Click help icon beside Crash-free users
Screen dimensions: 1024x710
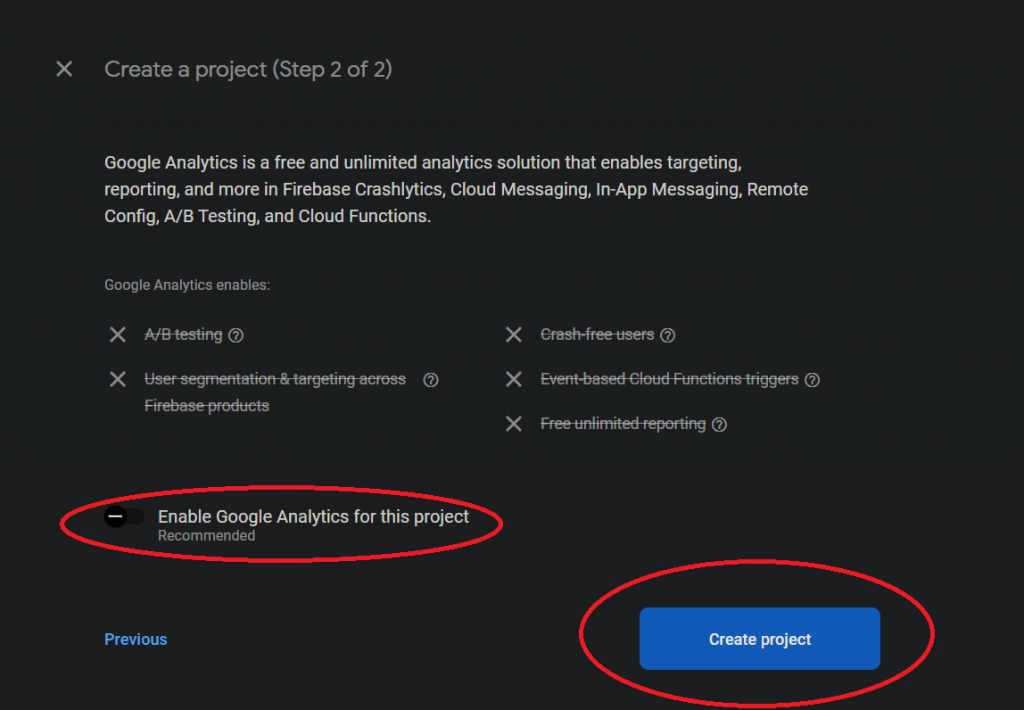click(x=668, y=335)
